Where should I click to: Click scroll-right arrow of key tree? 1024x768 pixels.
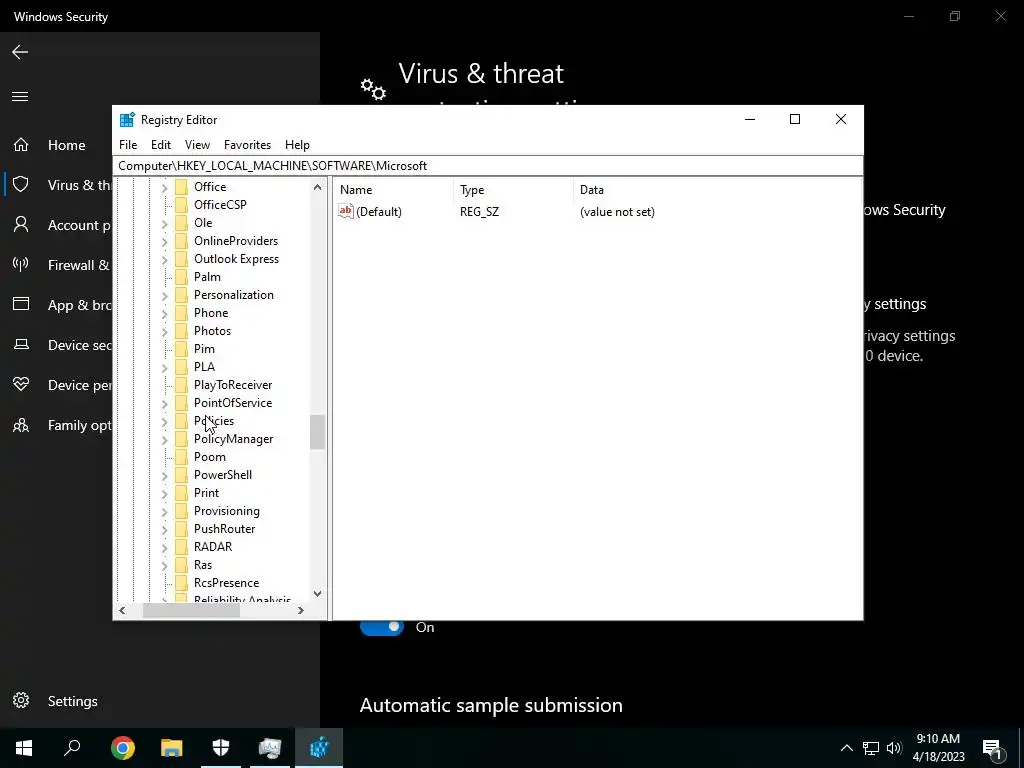point(300,611)
